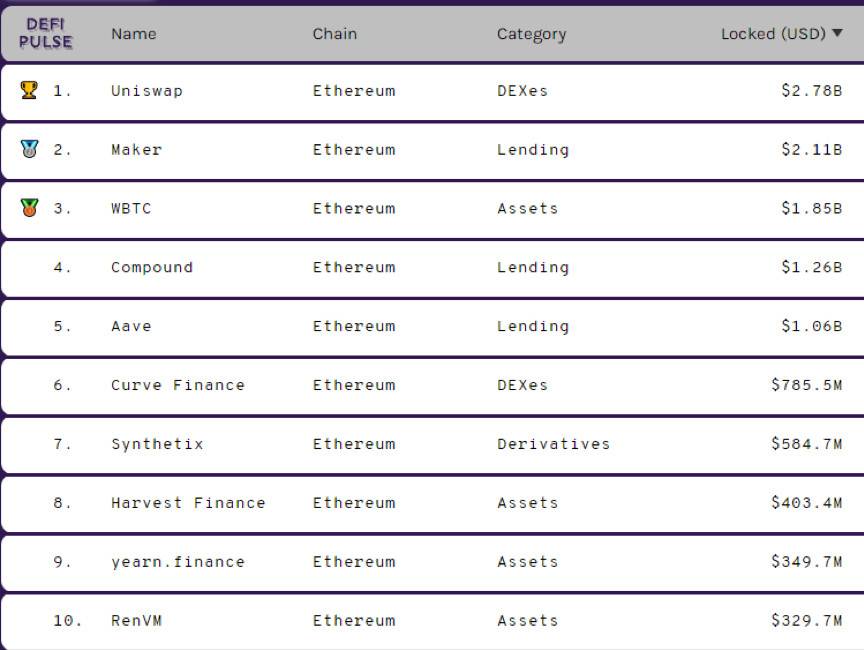Open the Uniswap project link
Image resolution: width=864 pixels, height=650 pixels.
pos(147,90)
